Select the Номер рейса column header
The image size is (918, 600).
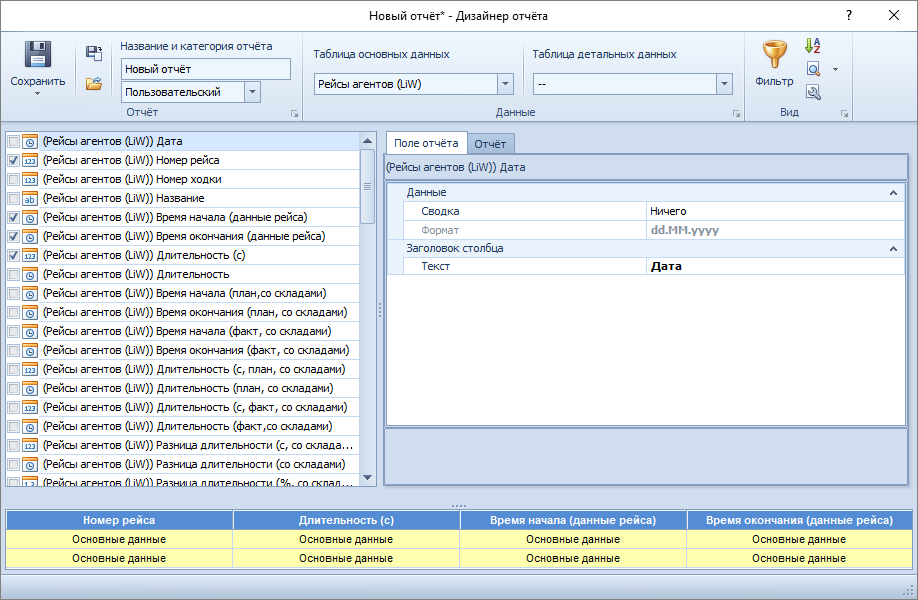[119, 520]
